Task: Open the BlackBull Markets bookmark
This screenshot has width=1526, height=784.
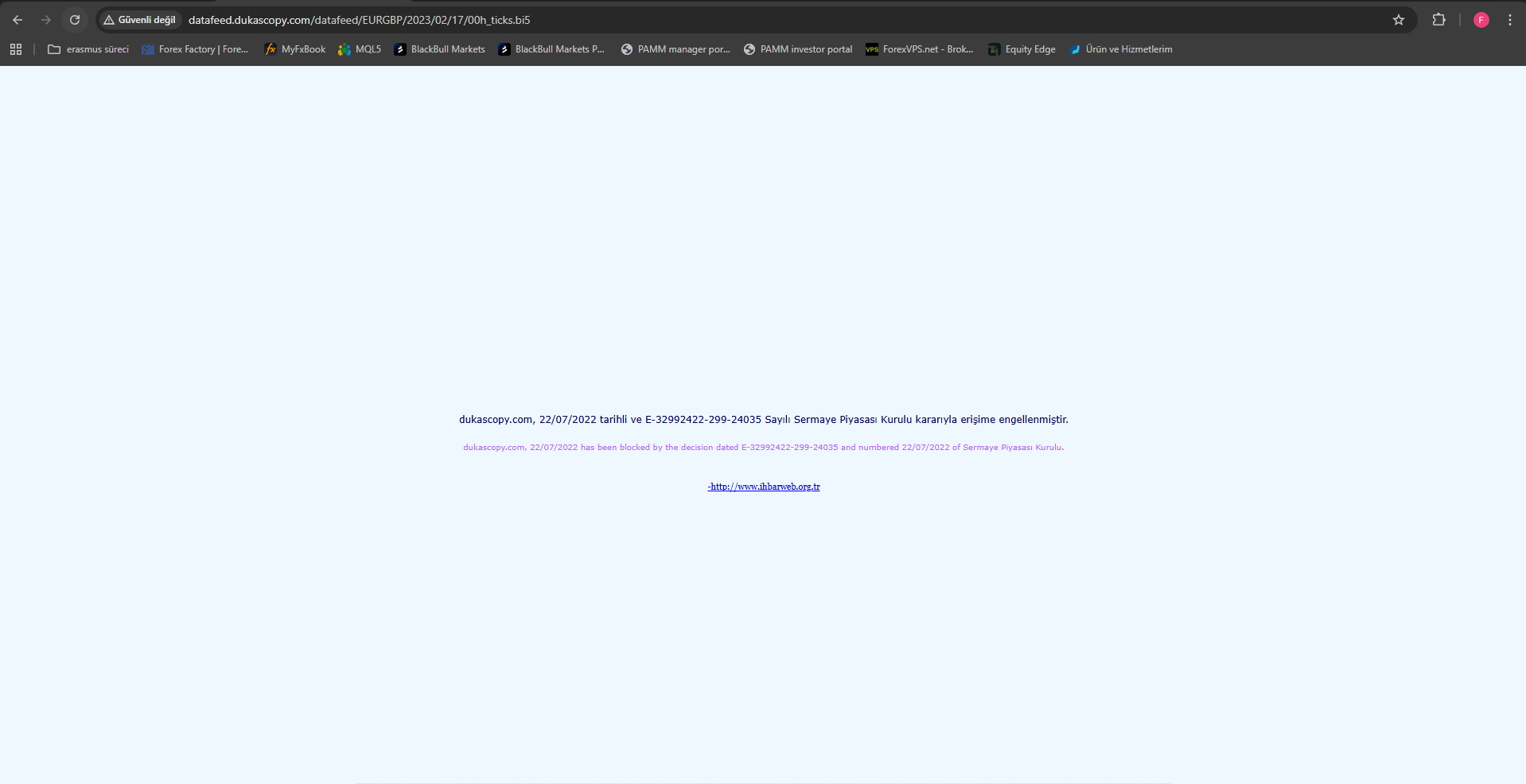Action: (x=439, y=49)
